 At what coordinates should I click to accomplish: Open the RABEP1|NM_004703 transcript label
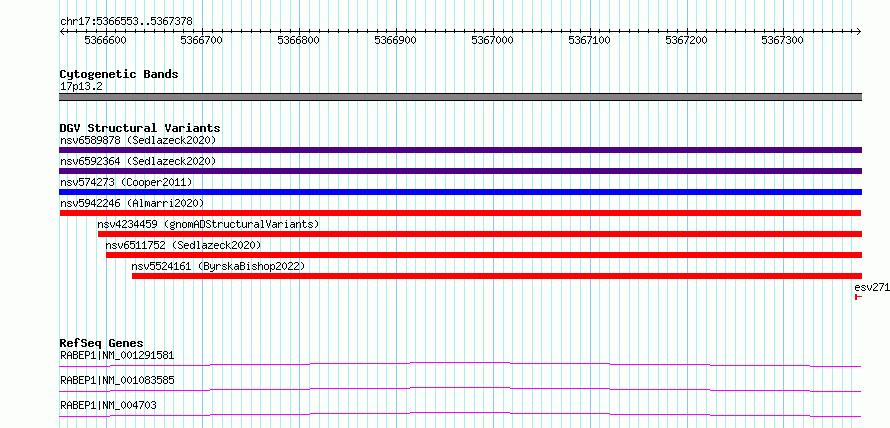tap(108, 405)
